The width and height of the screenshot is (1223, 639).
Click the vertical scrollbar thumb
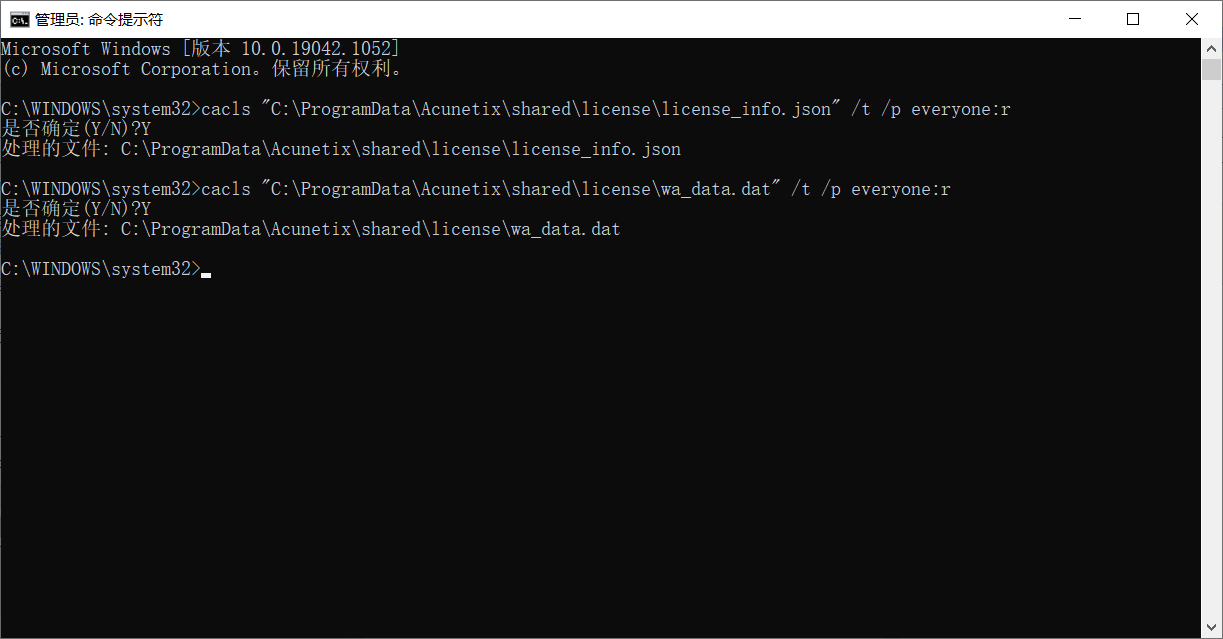click(1212, 69)
